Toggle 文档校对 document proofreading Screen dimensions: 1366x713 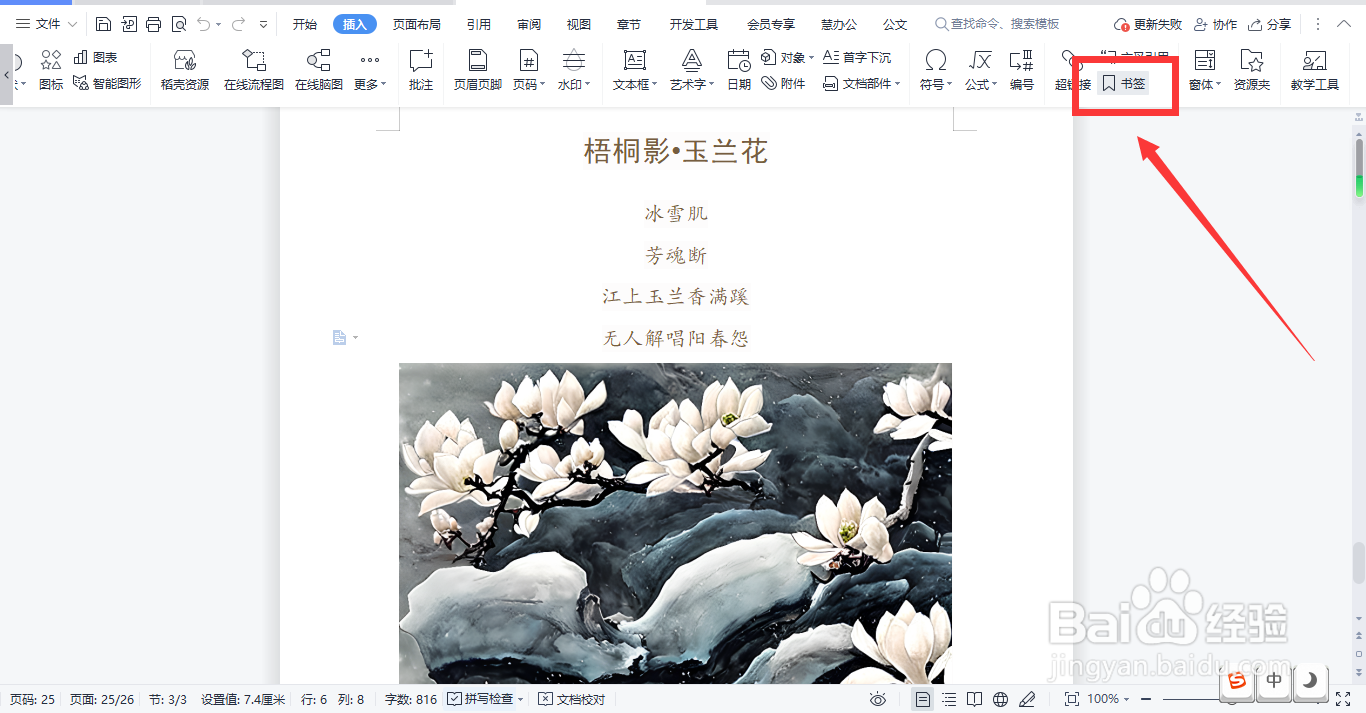coord(572,699)
